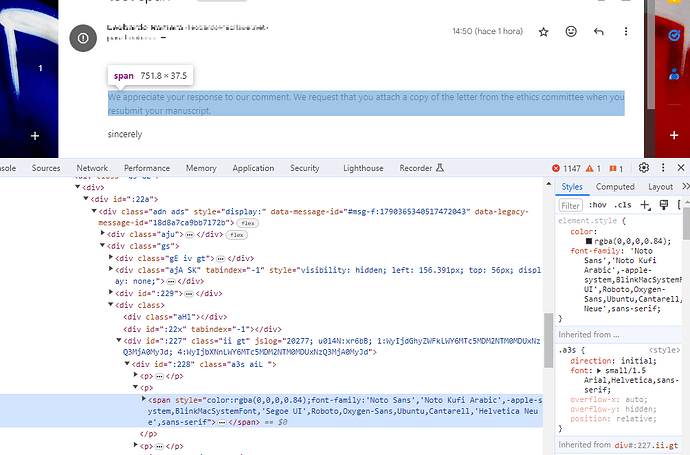Switch to the Application tab

253,168
